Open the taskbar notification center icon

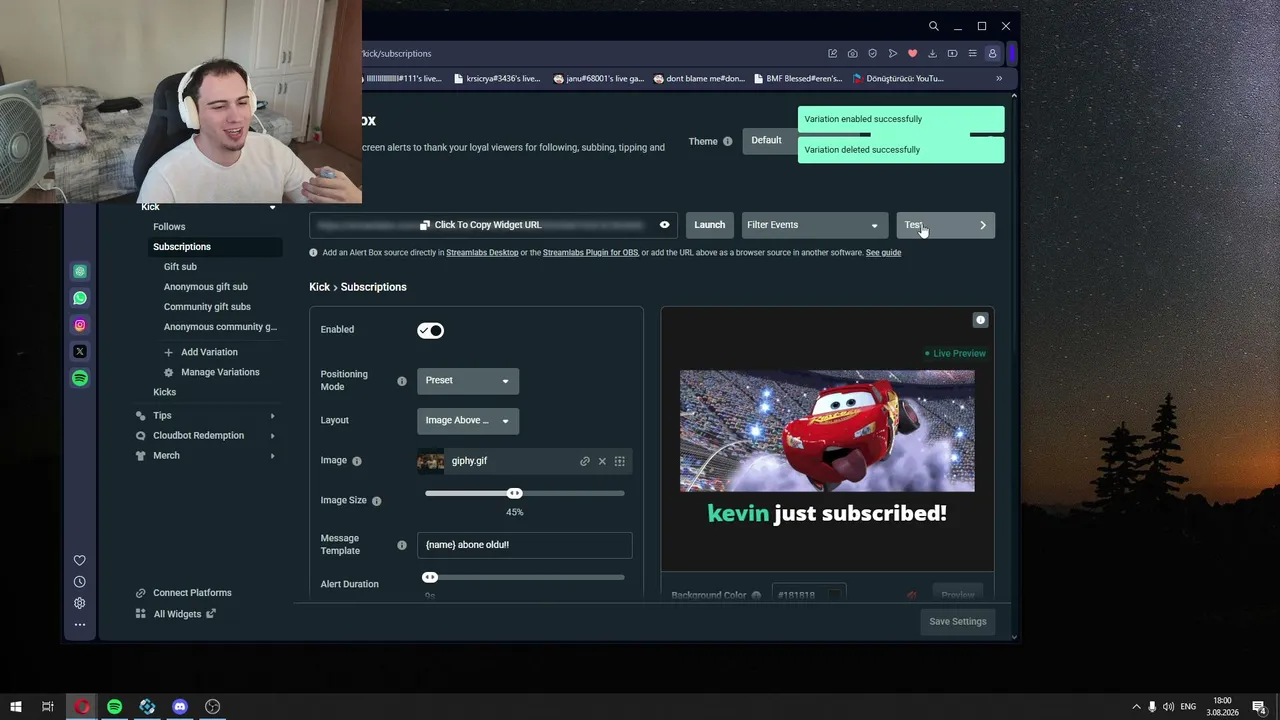1259,707
